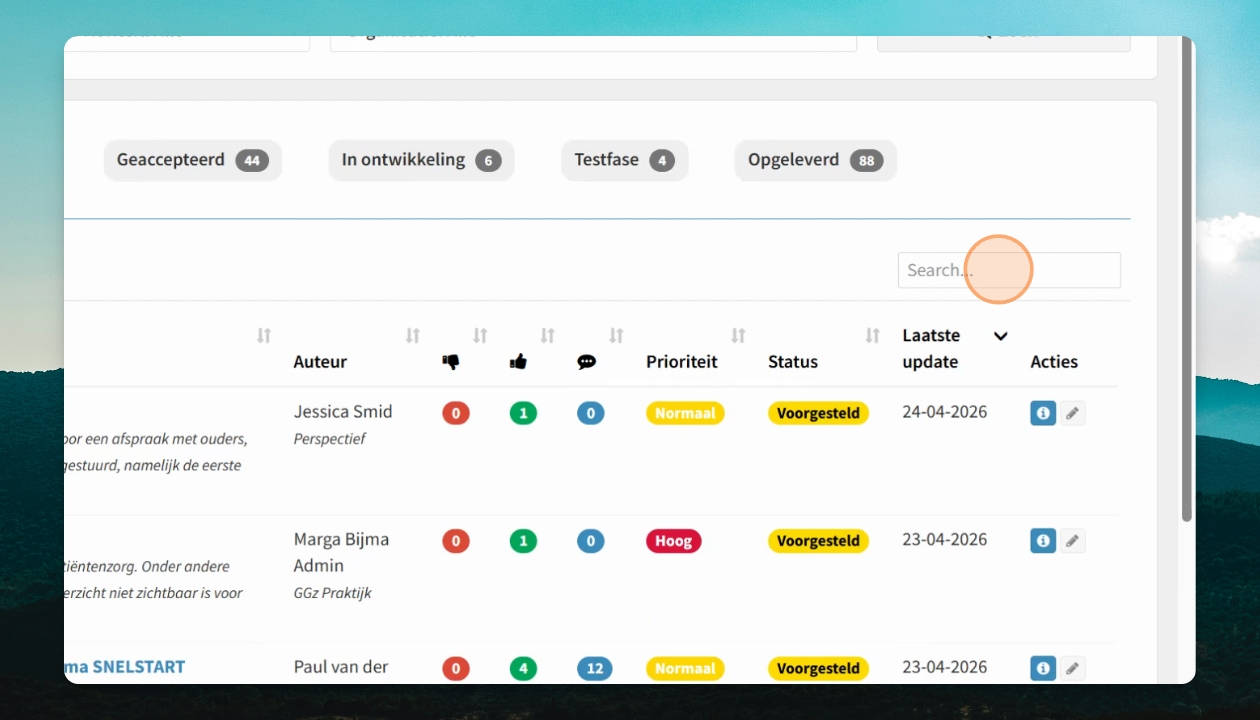Sort using arrows above the thumbs-down column
The width and height of the screenshot is (1260, 720).
pyautogui.click(x=480, y=336)
